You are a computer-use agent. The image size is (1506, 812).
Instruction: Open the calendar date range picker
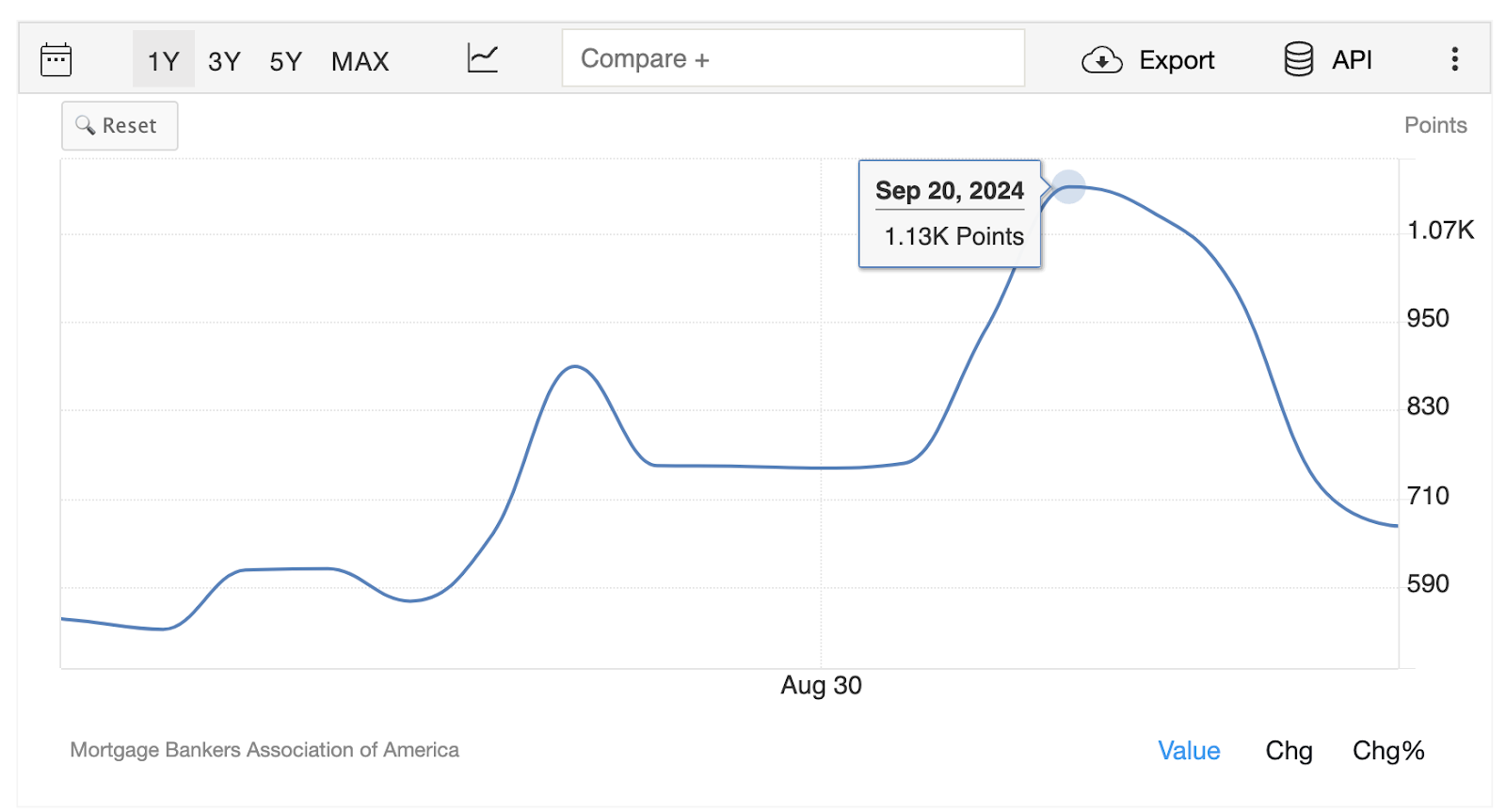pos(56,59)
